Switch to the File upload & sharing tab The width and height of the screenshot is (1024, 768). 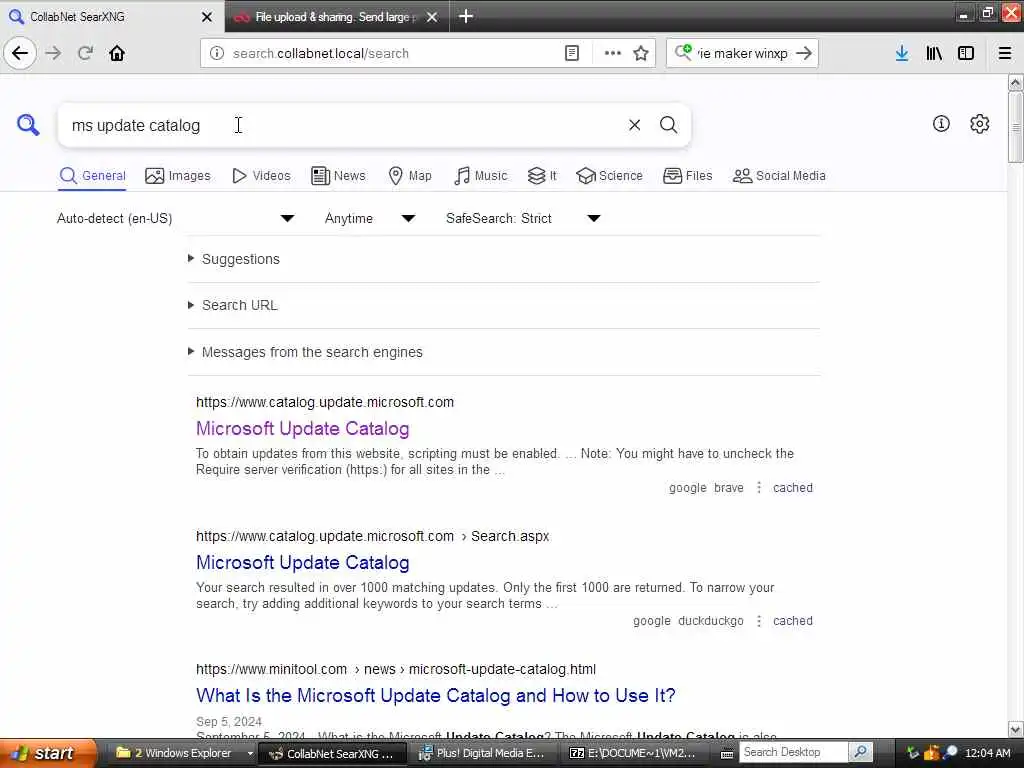pos(336,17)
